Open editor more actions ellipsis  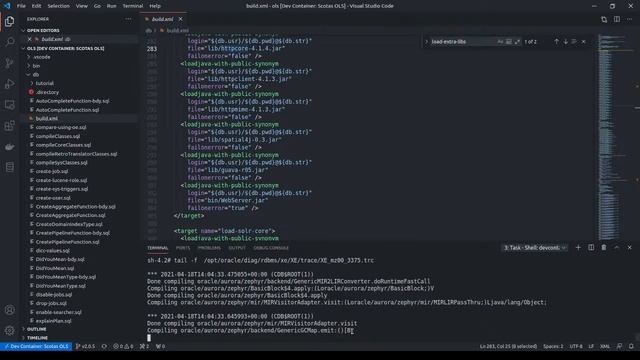[629, 19]
